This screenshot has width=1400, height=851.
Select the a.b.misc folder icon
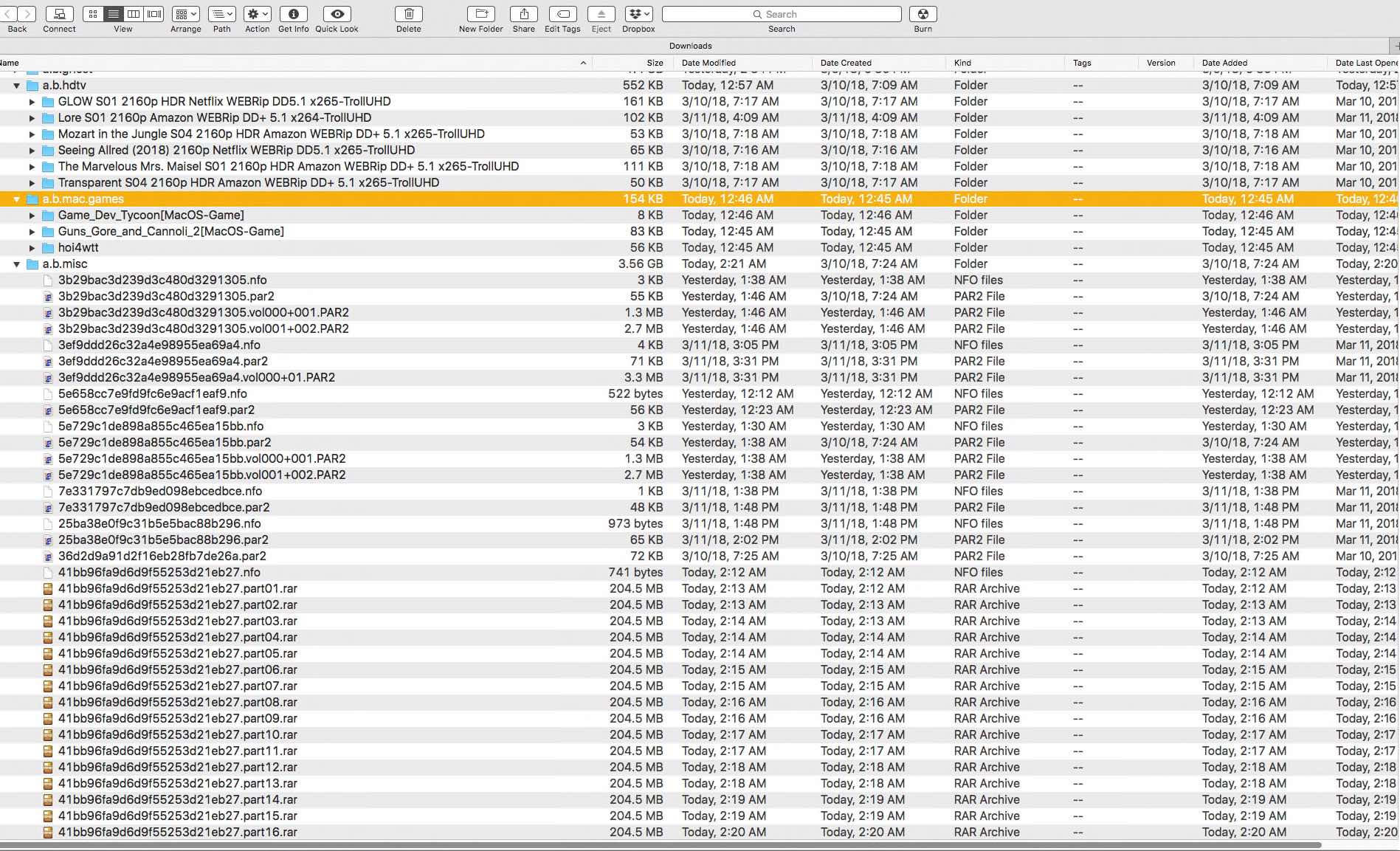click(32, 264)
